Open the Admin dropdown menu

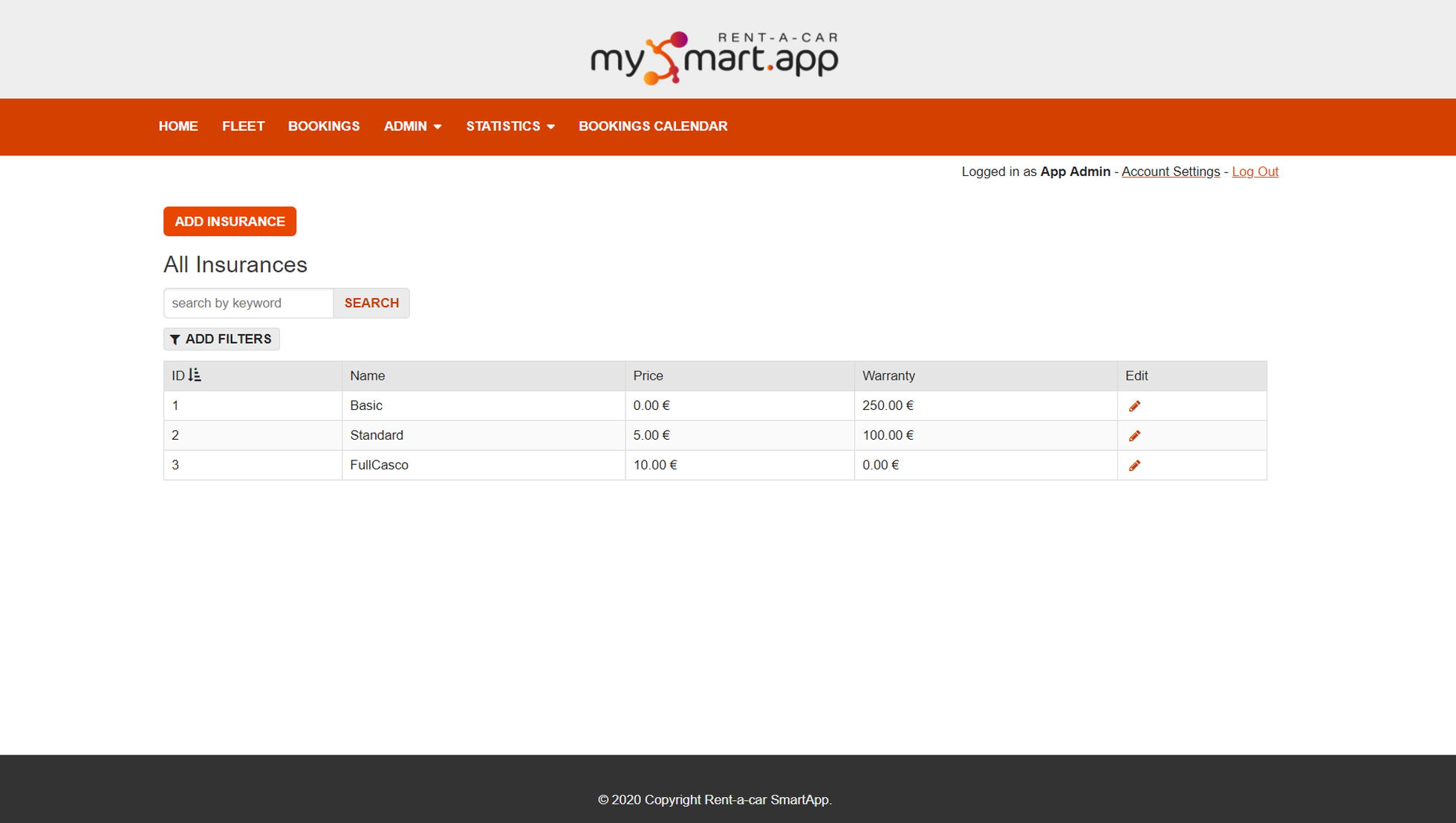(412, 126)
